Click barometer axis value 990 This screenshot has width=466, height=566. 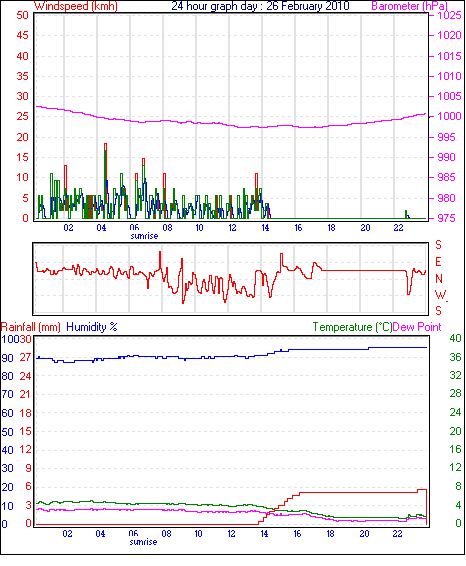(447, 157)
